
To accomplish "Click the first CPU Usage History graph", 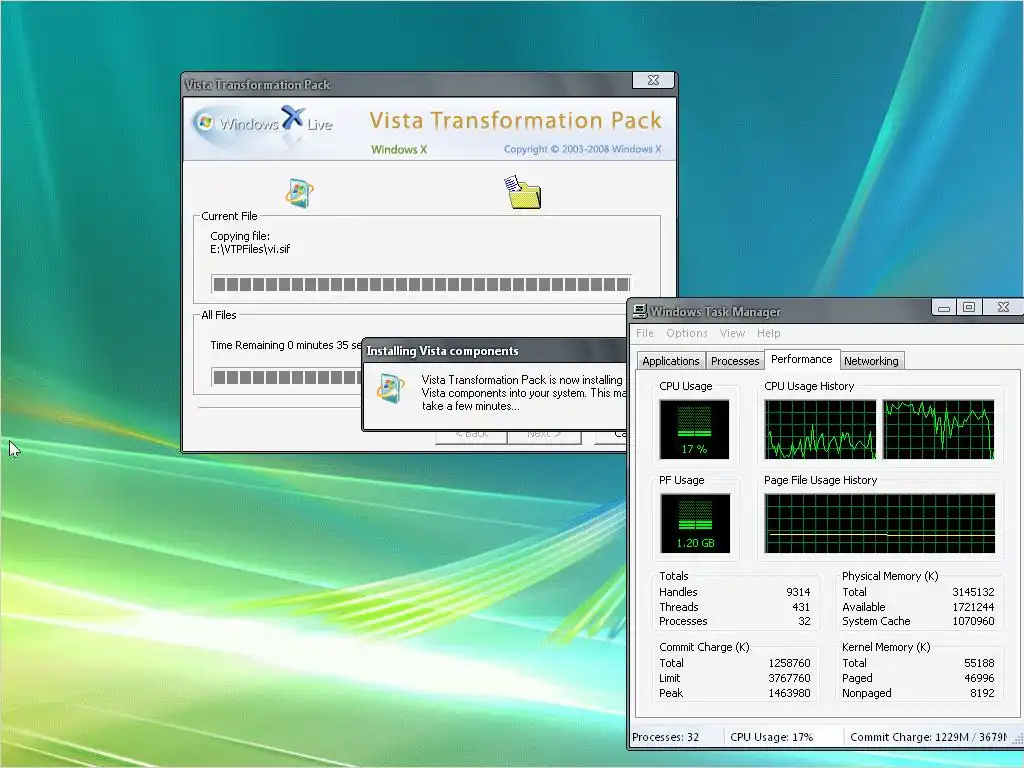I will [820, 430].
